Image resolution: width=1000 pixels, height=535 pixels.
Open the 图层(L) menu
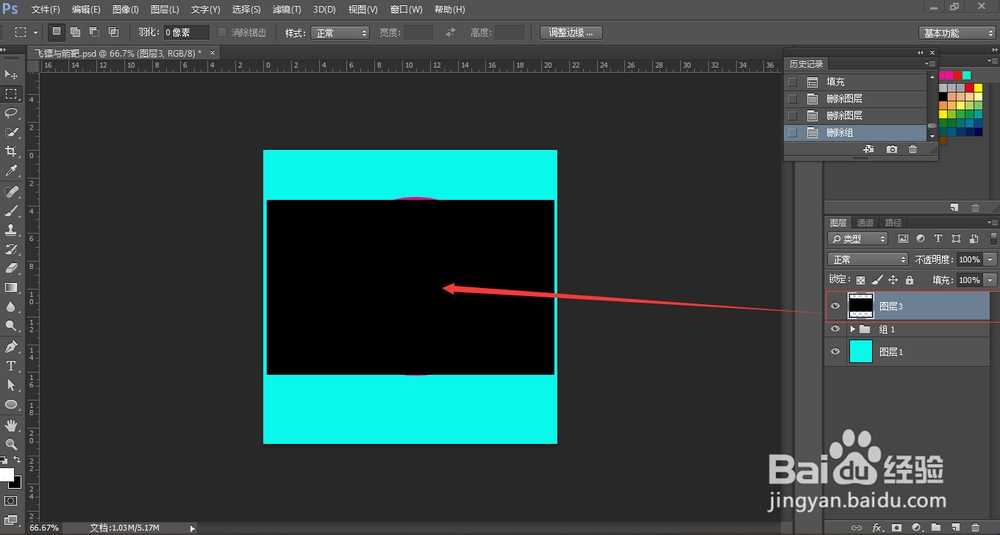pyautogui.click(x=165, y=10)
